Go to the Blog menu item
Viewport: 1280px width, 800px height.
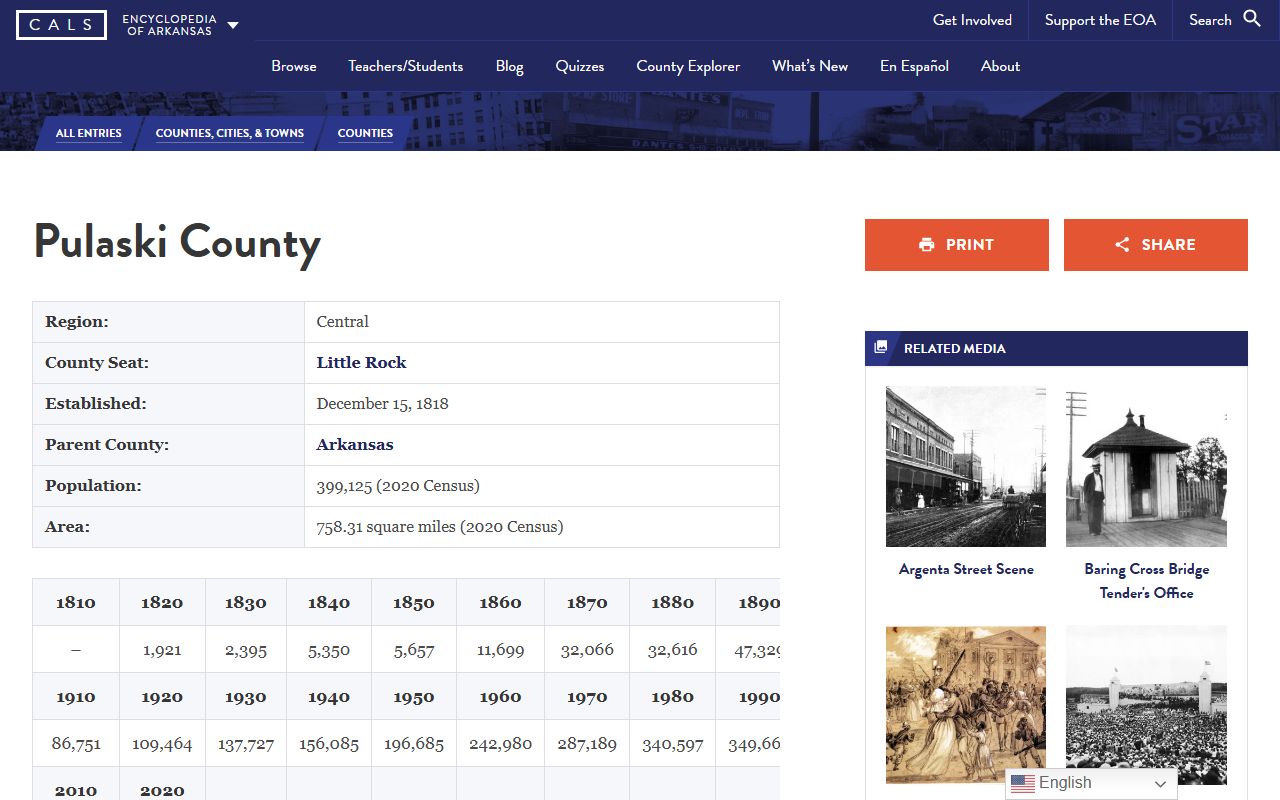[x=510, y=66]
